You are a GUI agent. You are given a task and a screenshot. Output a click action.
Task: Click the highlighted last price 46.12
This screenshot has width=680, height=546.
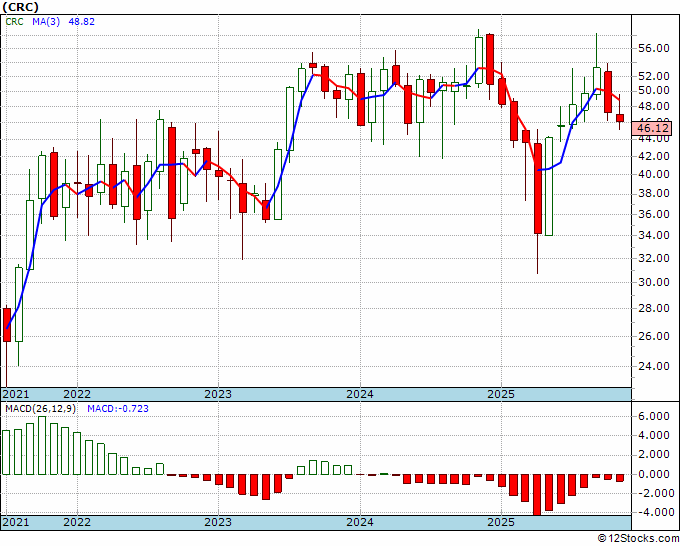point(654,128)
